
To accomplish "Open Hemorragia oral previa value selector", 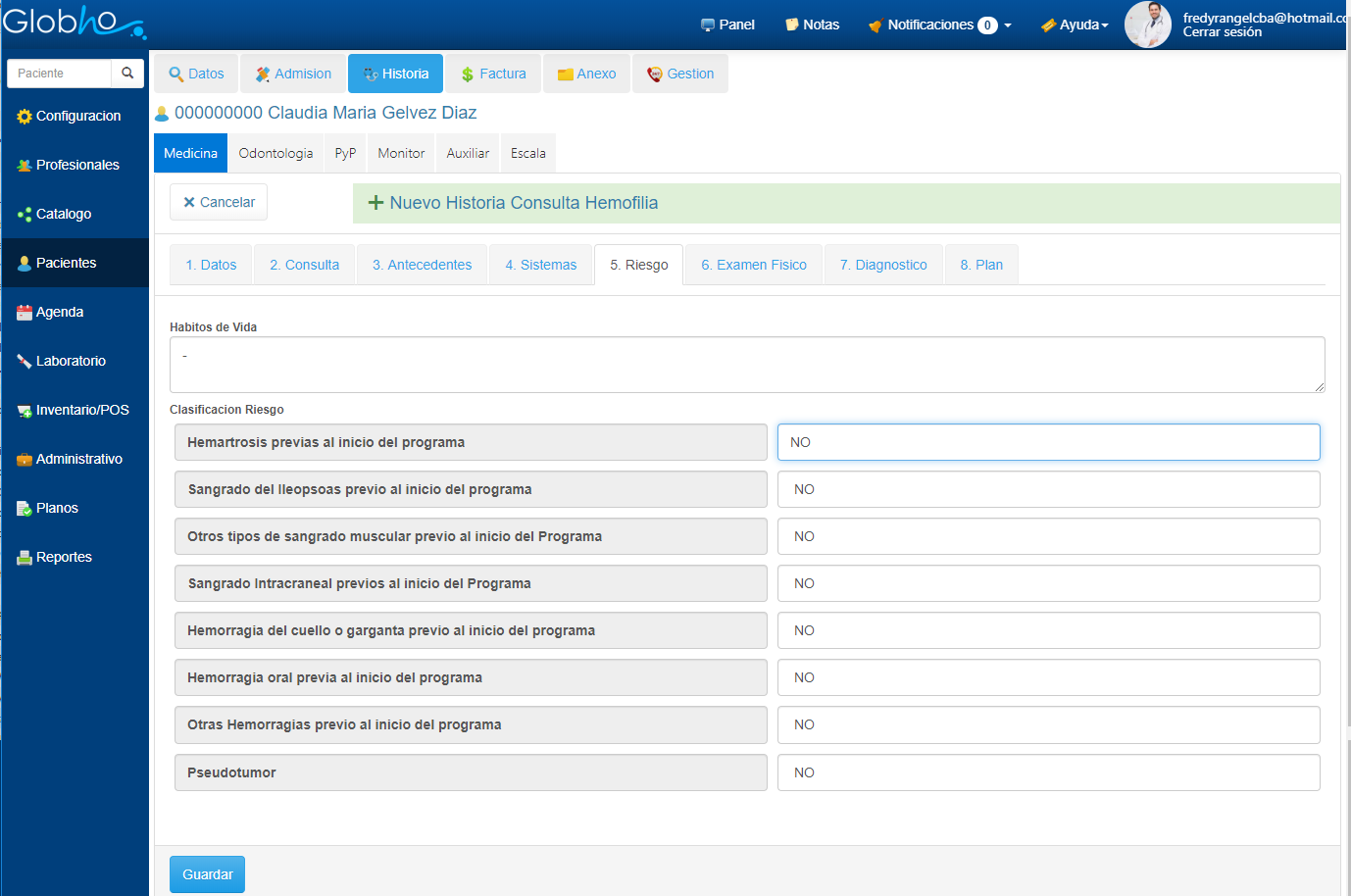I will [1048, 677].
